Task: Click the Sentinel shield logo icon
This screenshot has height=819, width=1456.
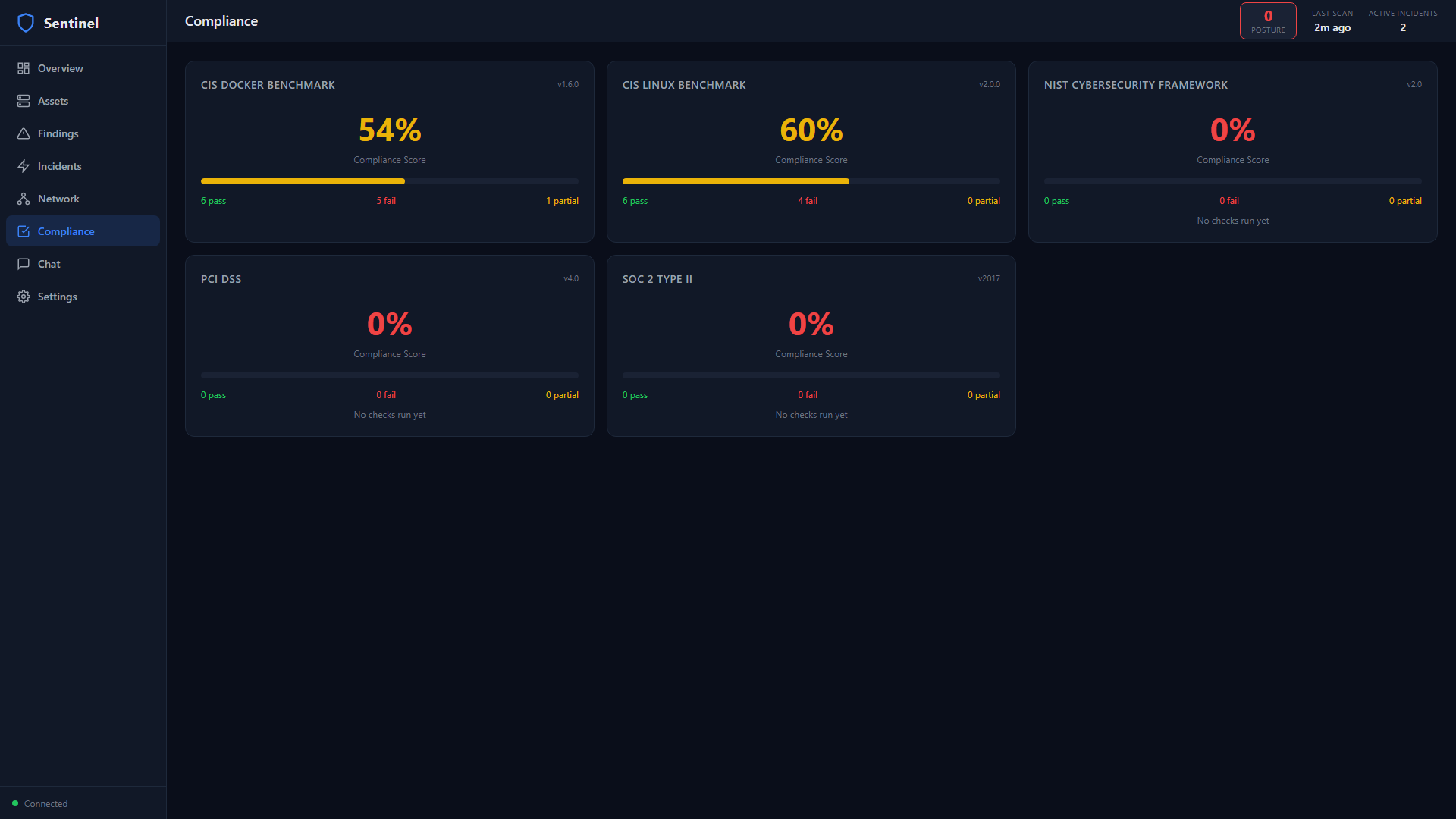Action: pos(26,23)
